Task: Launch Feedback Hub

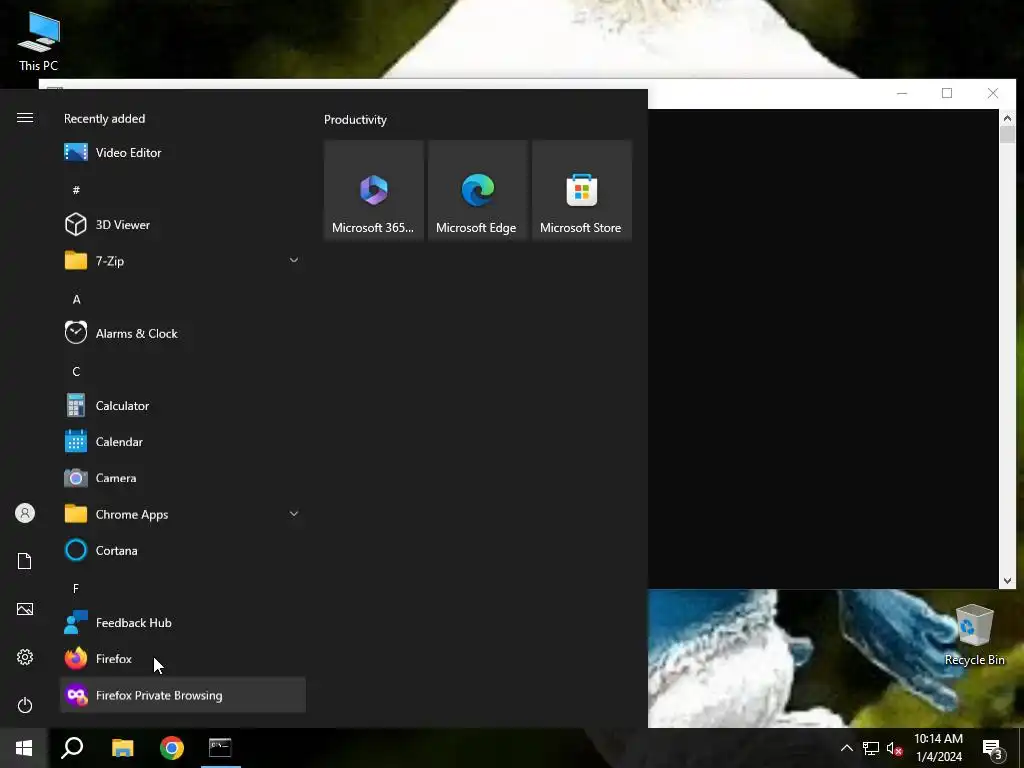Action: tap(183, 623)
